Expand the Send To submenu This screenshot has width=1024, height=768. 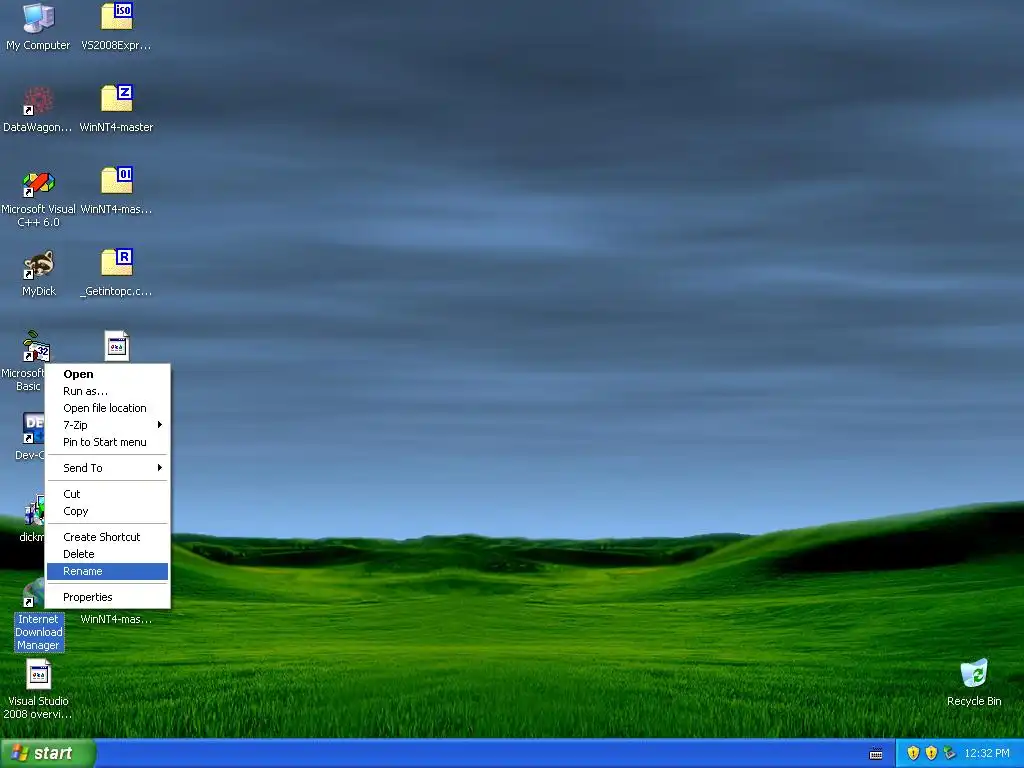(x=108, y=468)
